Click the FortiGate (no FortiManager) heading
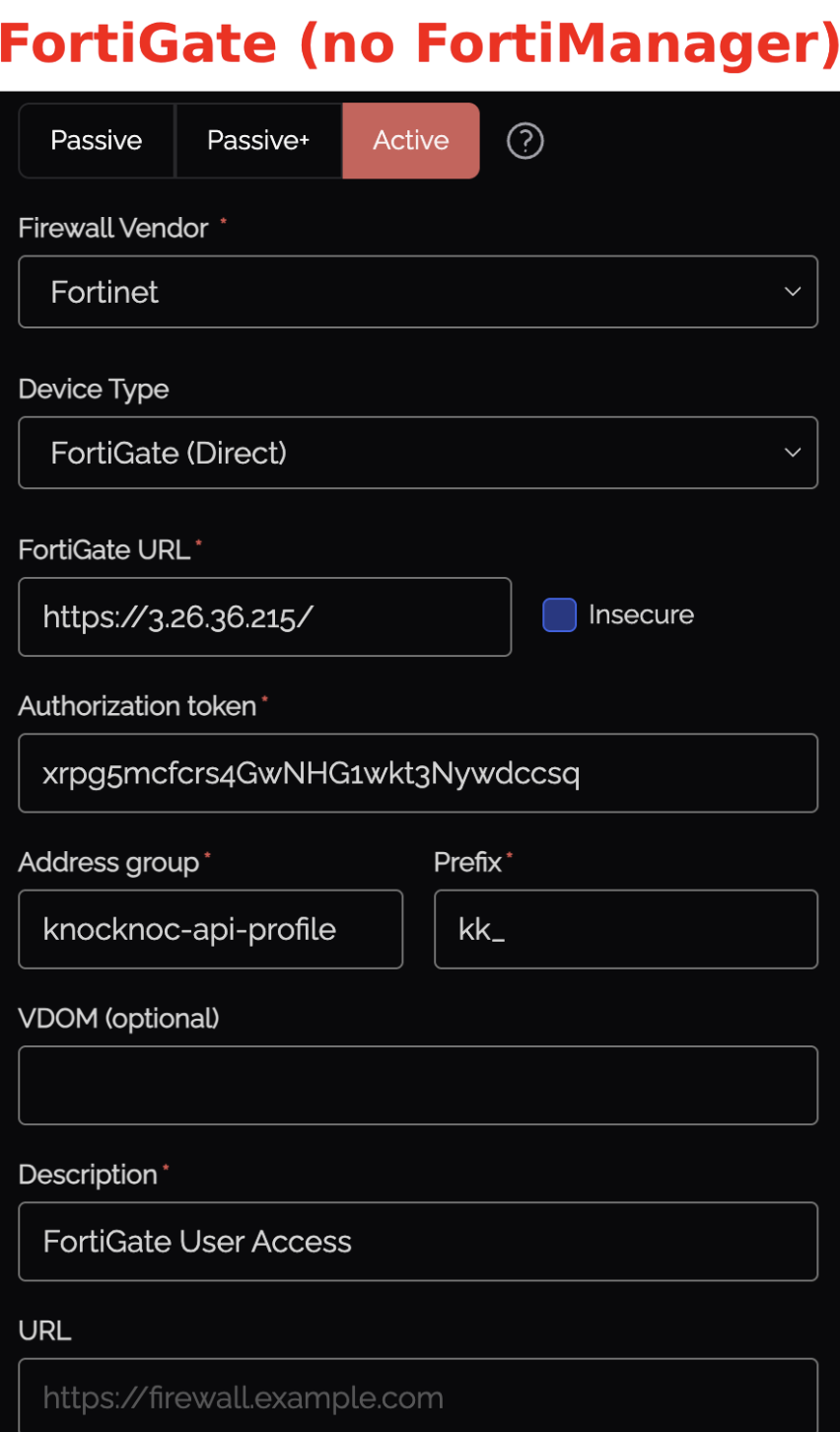840x1432 pixels. tap(420, 44)
